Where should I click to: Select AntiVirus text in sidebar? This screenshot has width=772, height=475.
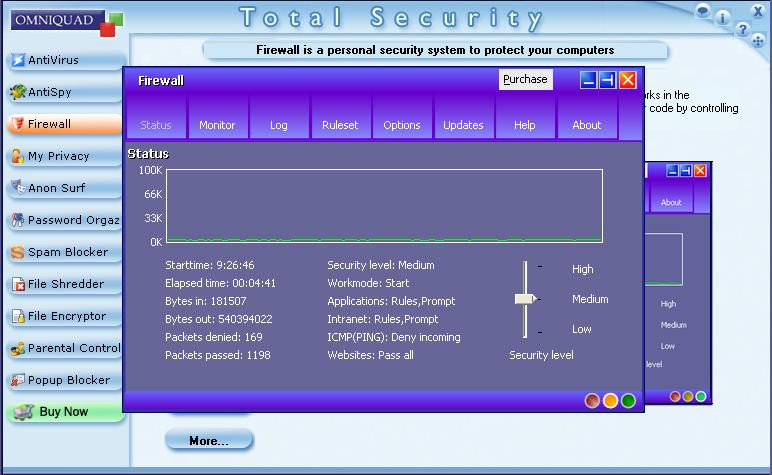[53, 60]
